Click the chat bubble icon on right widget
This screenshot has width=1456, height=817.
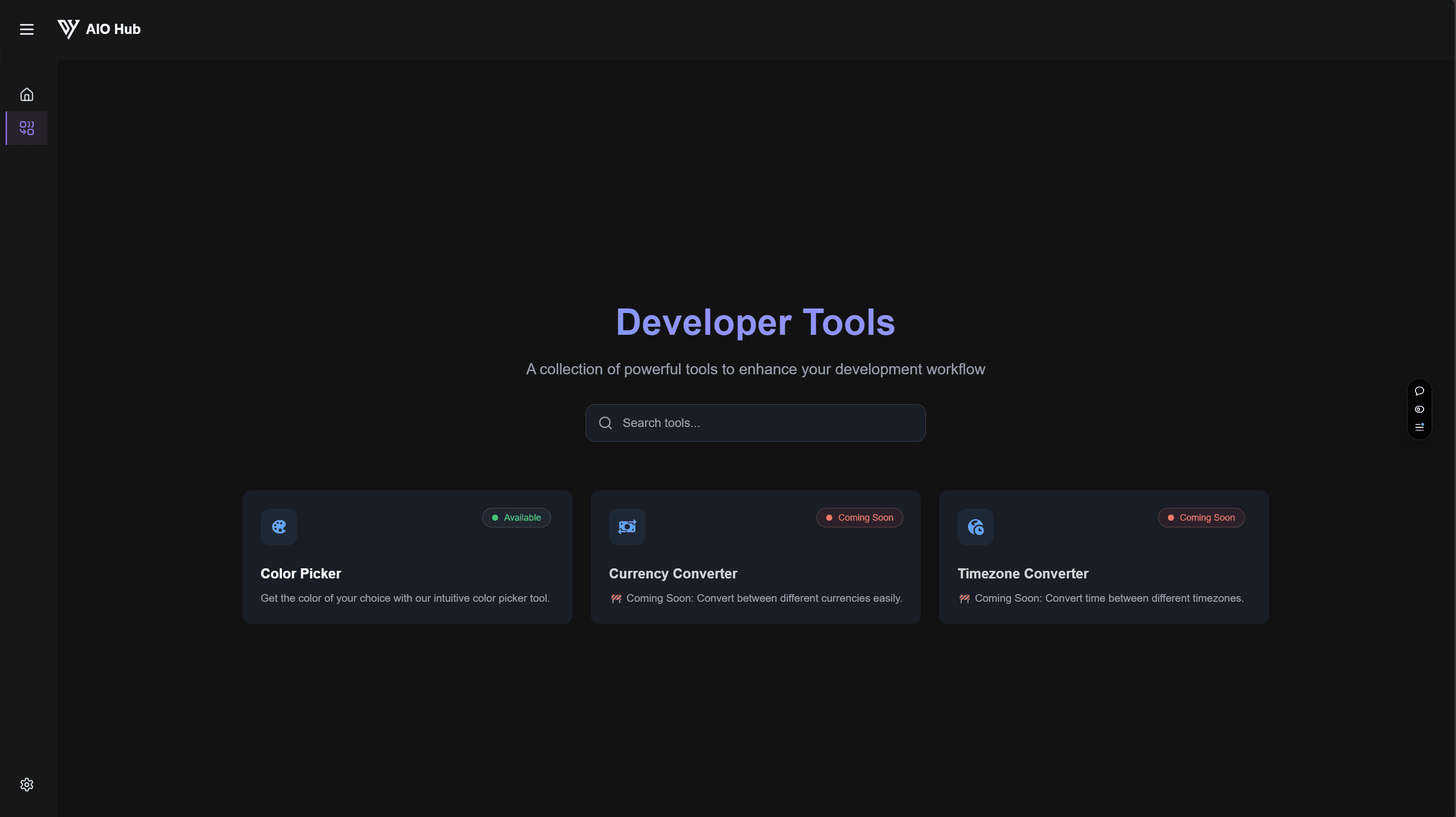1419,391
